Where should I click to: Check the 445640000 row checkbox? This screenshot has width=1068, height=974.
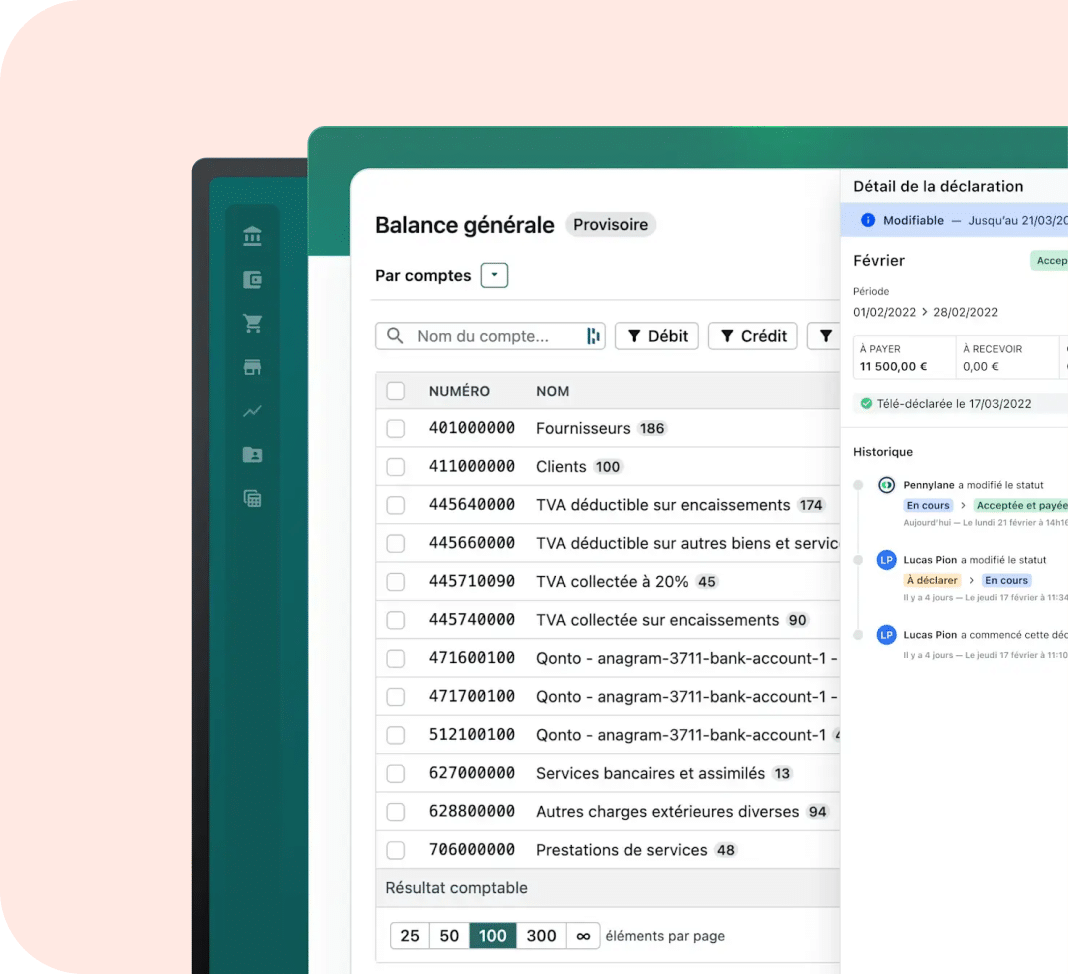tap(396, 505)
